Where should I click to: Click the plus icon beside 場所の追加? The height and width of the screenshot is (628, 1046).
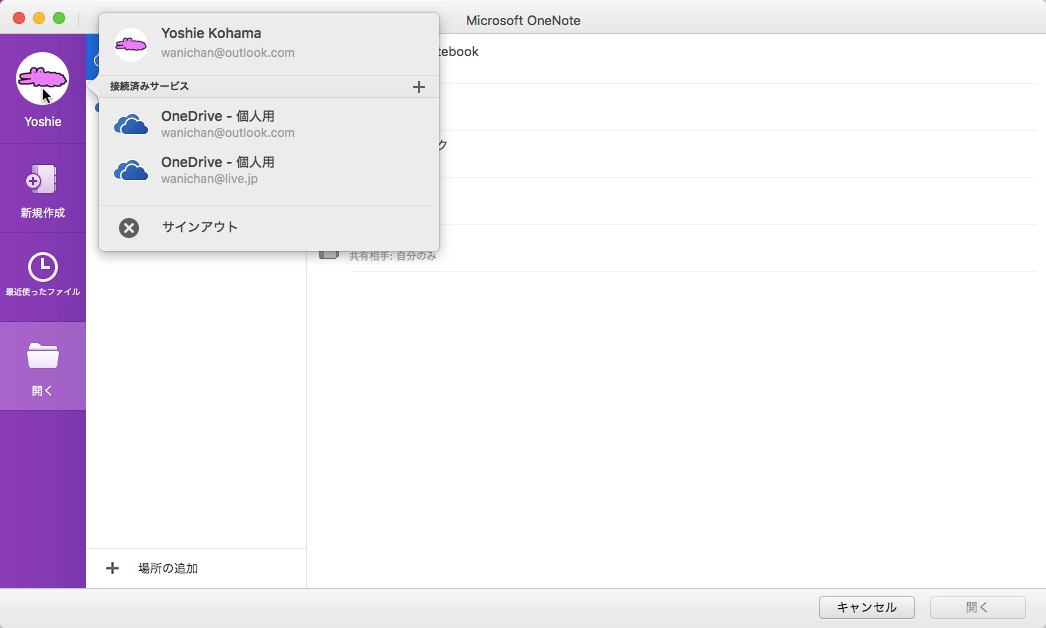click(x=113, y=568)
